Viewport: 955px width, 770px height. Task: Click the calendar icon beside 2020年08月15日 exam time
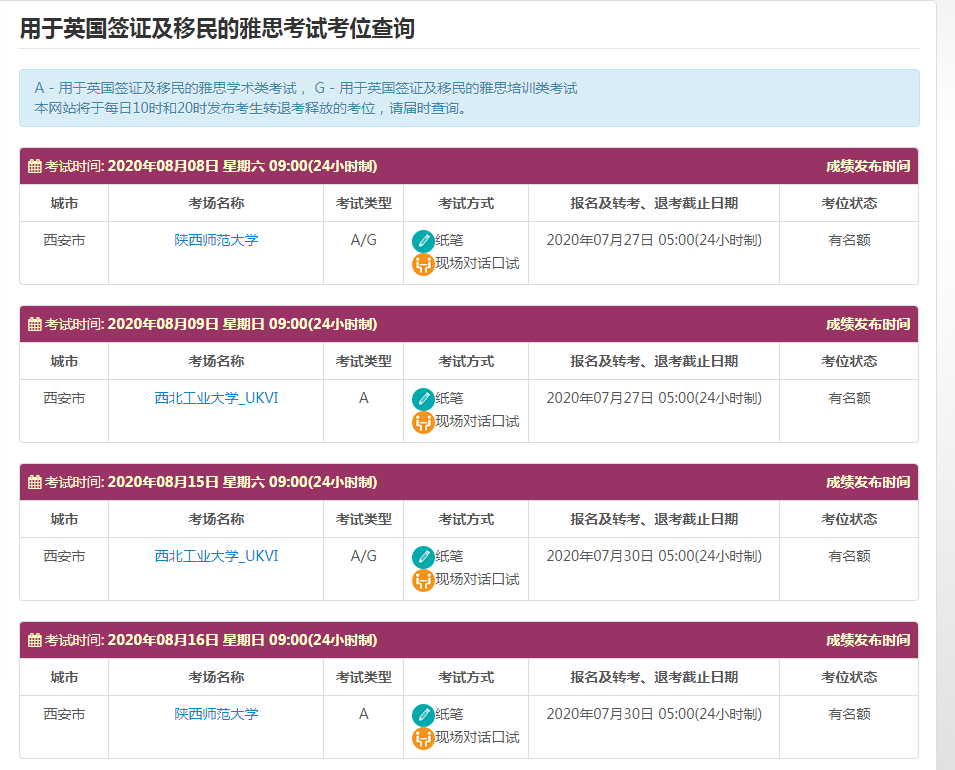click(35, 483)
